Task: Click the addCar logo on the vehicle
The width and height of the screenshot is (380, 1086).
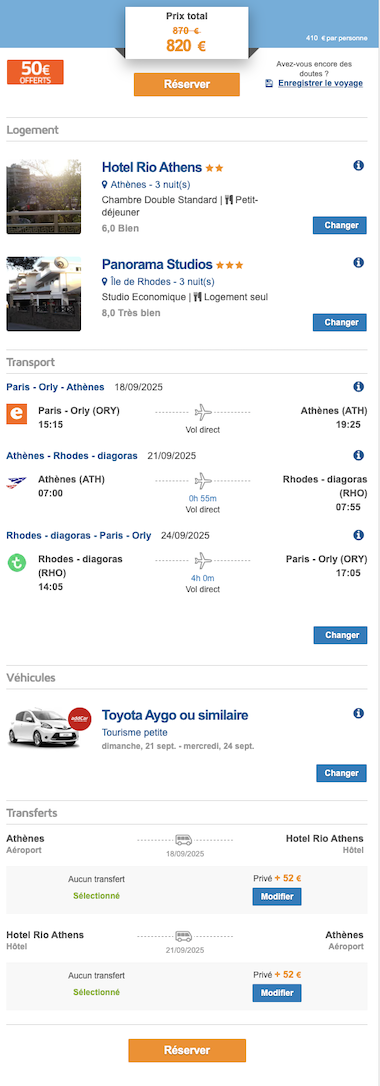Action: (80, 718)
